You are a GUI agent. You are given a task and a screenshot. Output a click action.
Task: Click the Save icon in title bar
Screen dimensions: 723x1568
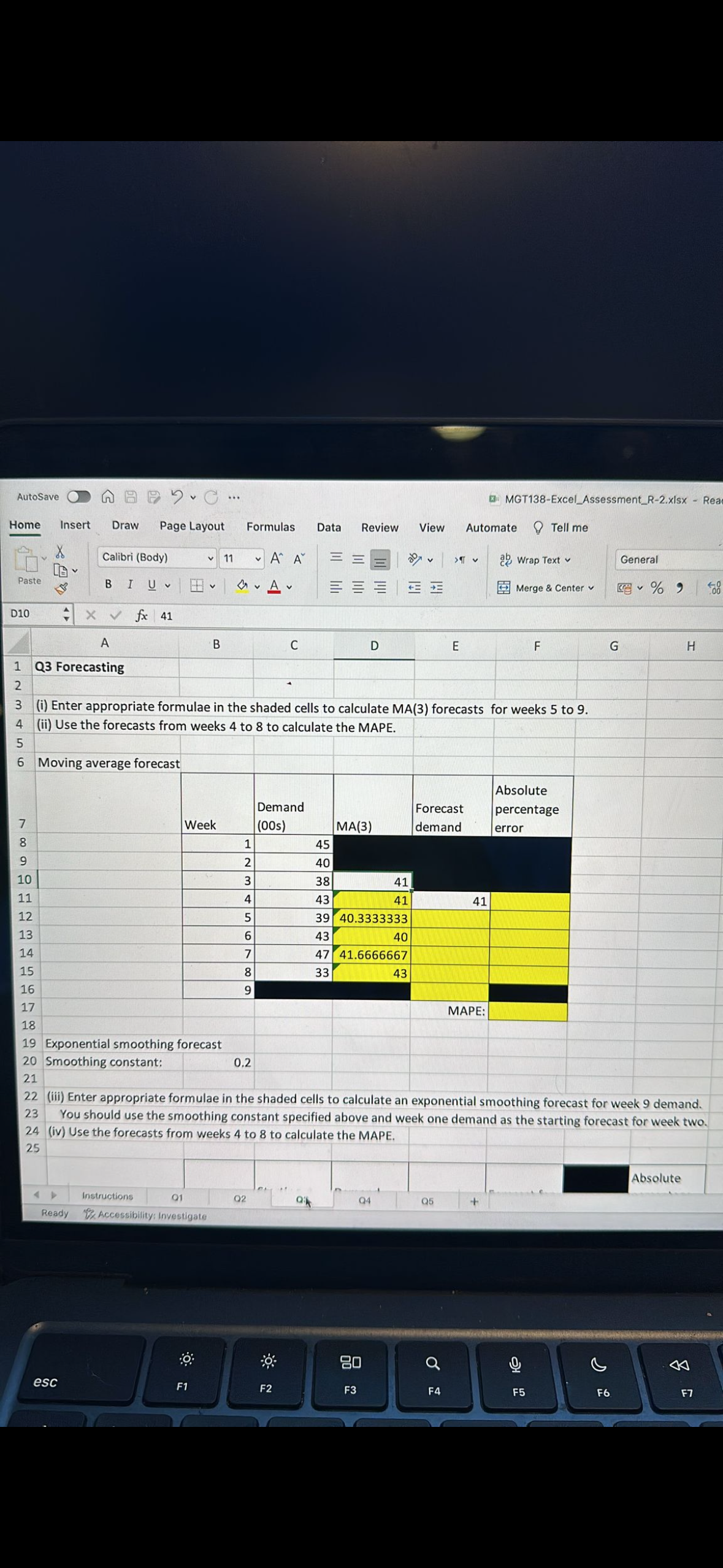pos(131,496)
